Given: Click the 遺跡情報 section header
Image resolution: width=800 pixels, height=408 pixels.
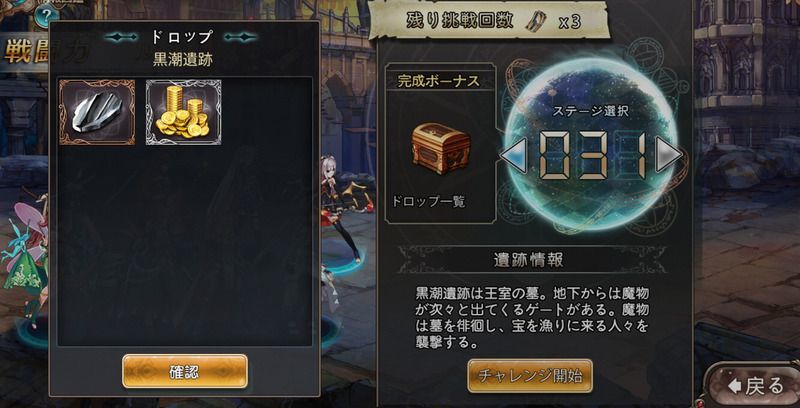Looking at the screenshot, I should click(529, 260).
